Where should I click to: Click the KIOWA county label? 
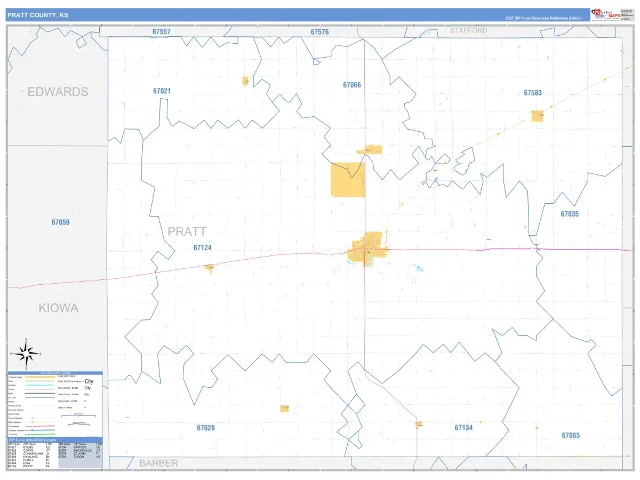point(58,308)
